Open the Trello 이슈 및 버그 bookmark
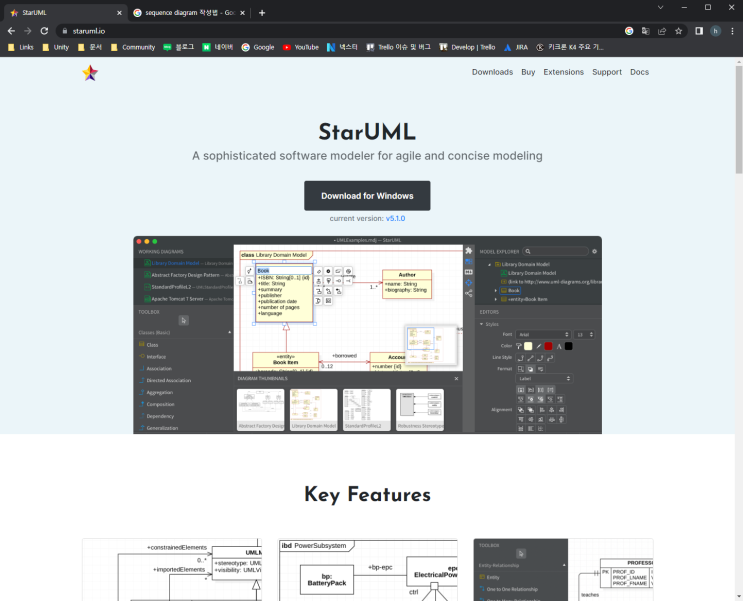 coord(399,47)
